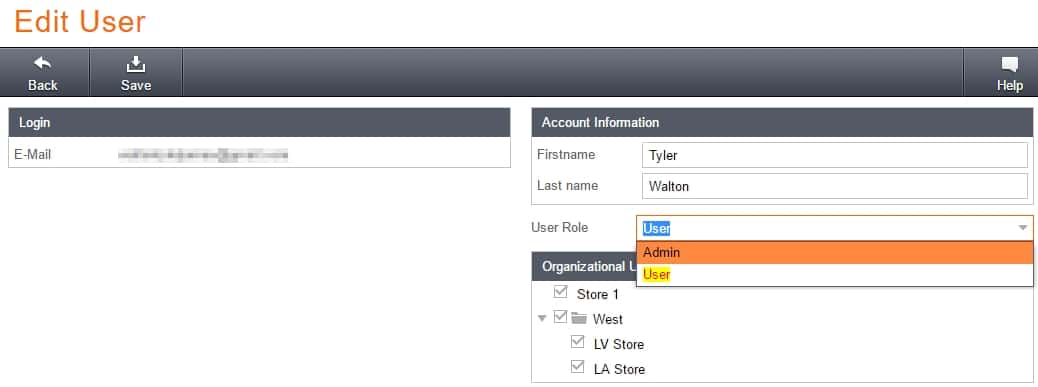Click the User Role dropdown arrow
Viewport: 1038px width, 387px height.
[x=1023, y=228]
